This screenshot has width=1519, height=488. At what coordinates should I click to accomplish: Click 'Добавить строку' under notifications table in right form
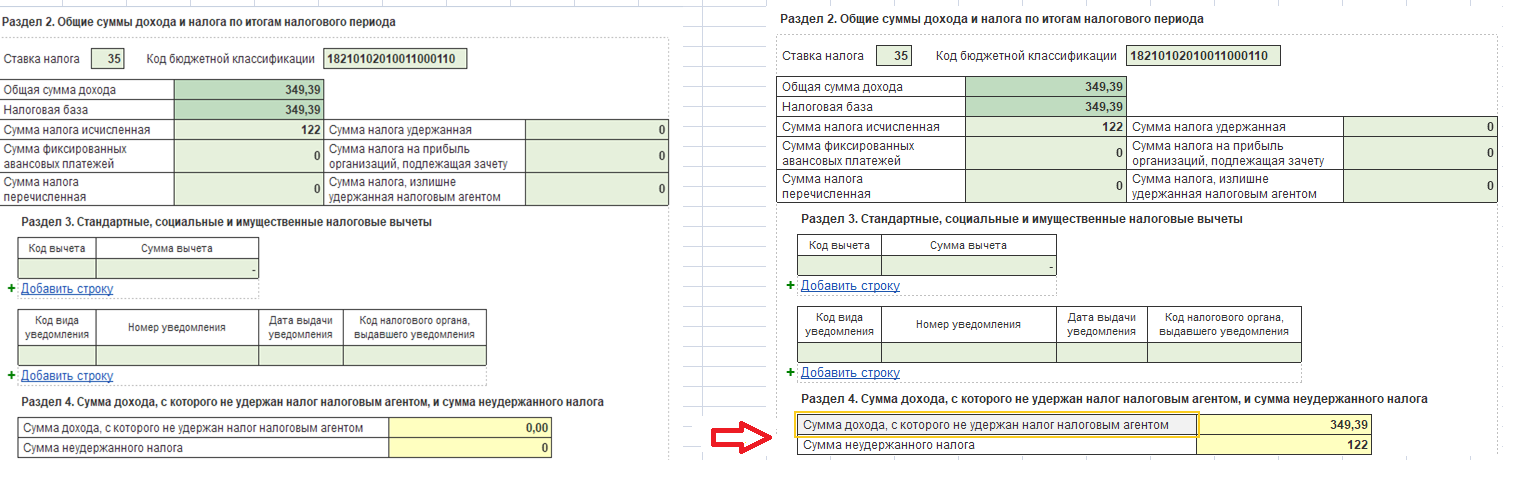tap(850, 373)
